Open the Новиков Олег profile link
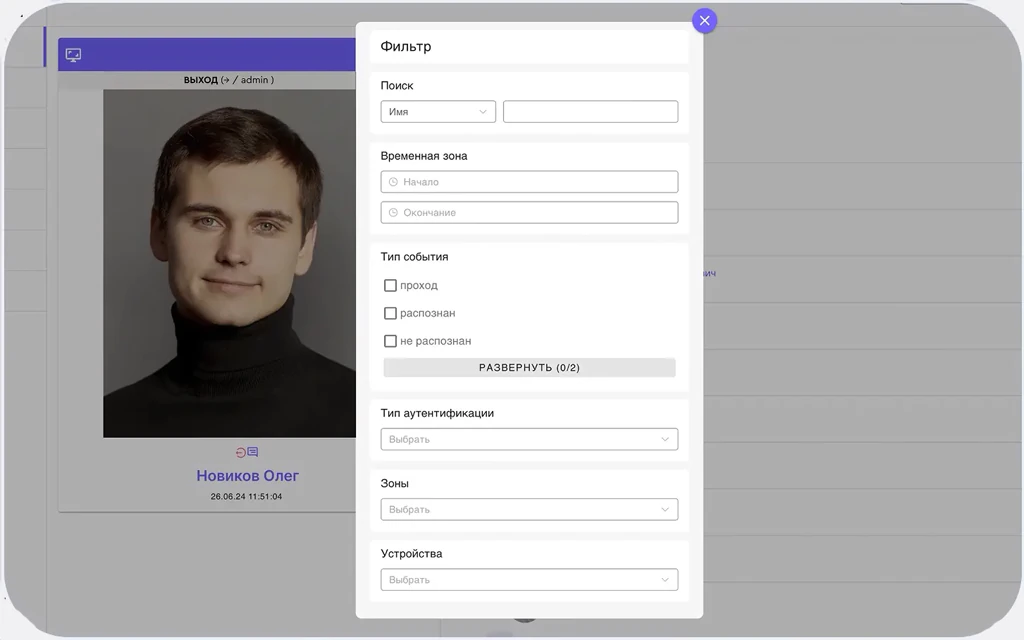 [247, 476]
